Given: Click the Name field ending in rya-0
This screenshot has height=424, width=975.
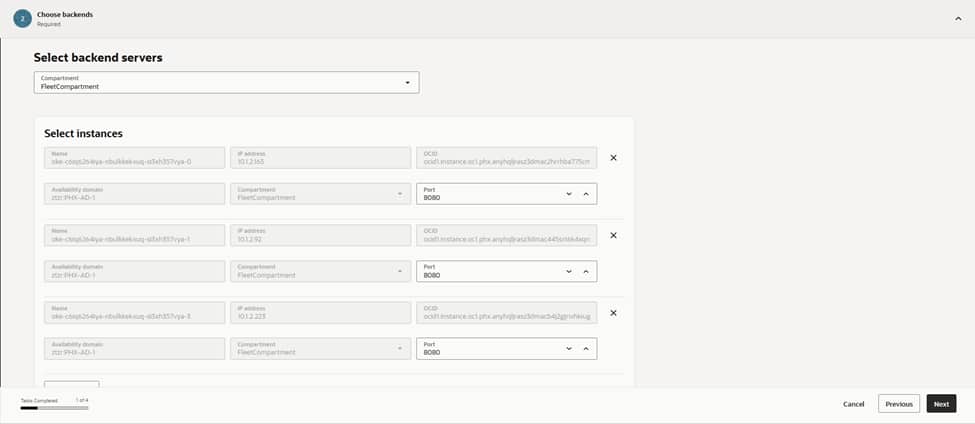Looking at the screenshot, I should pos(135,158).
